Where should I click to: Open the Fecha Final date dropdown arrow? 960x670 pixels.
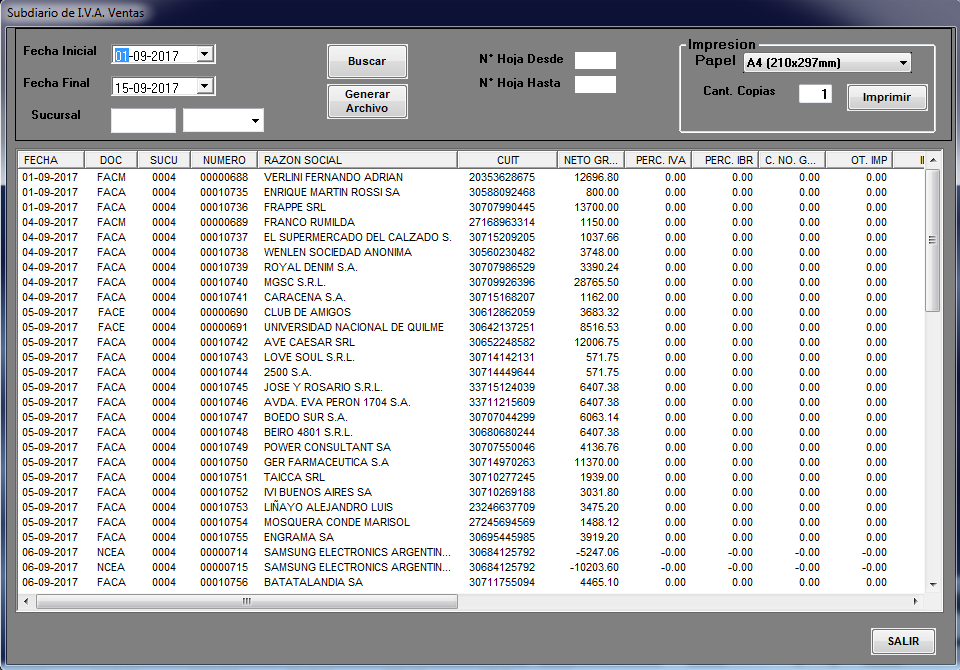pos(205,86)
